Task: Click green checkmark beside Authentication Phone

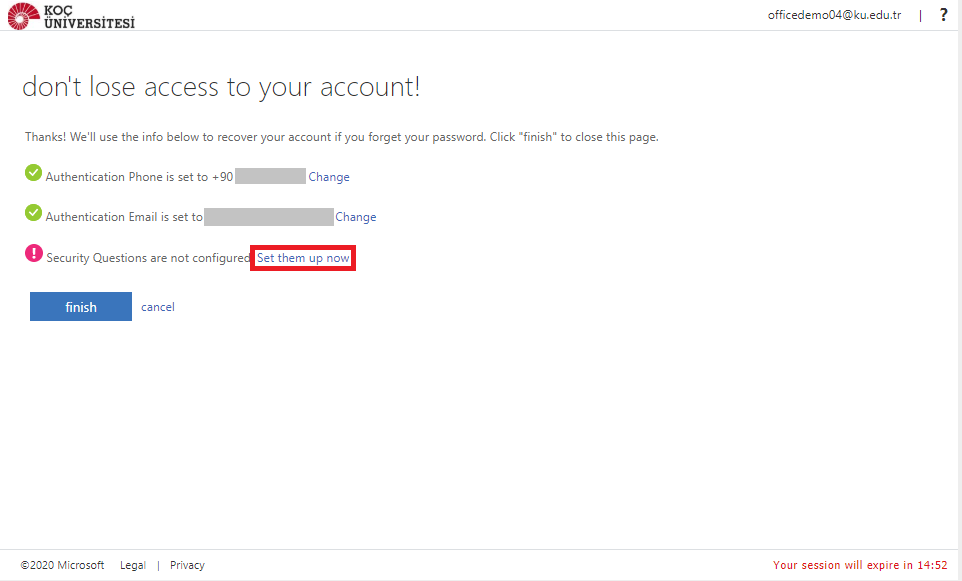Action: (34, 174)
